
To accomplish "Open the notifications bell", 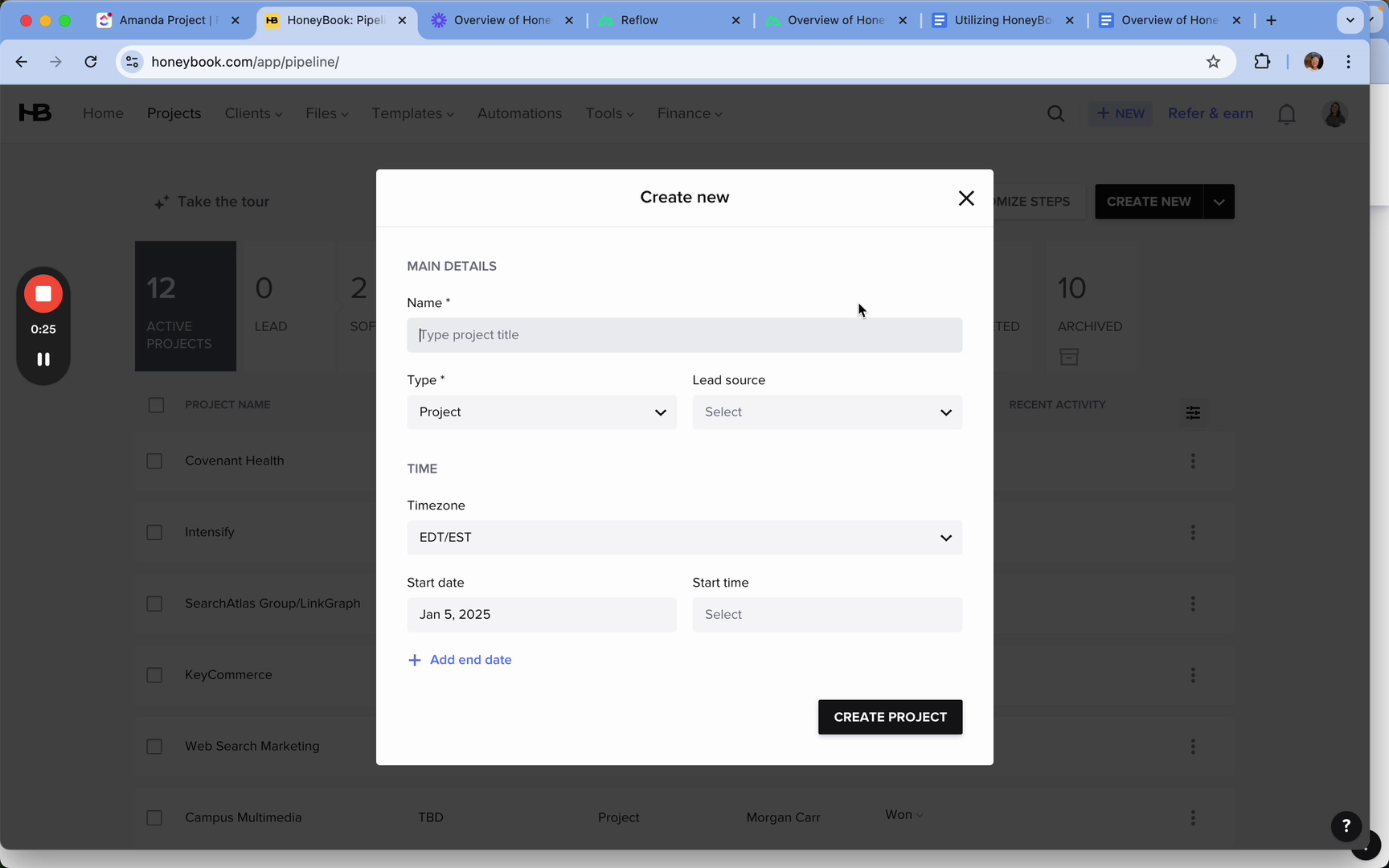I will pos(1287,114).
